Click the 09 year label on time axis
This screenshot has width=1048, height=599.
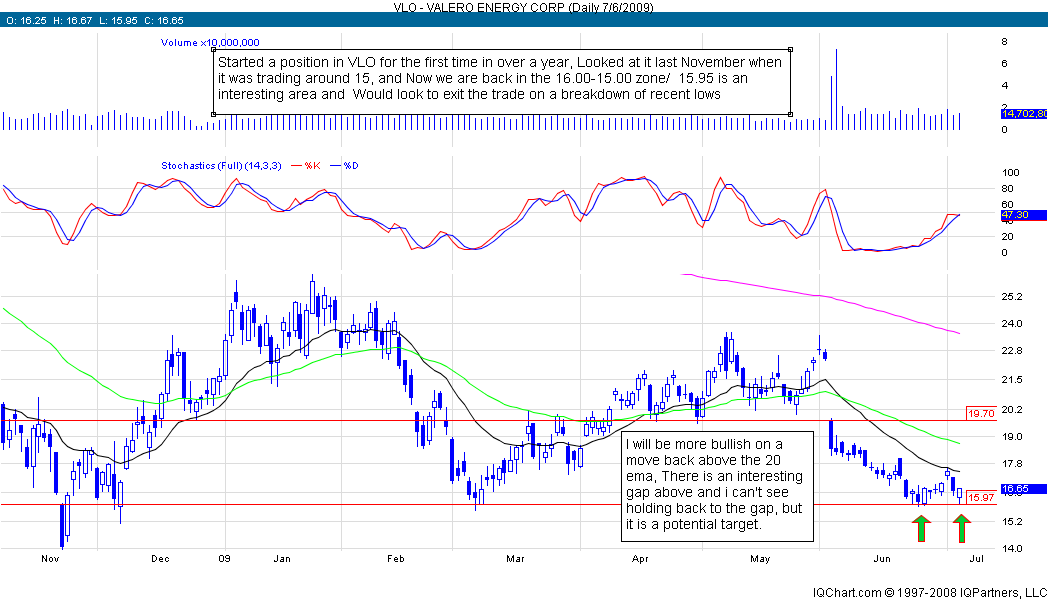[x=225, y=559]
